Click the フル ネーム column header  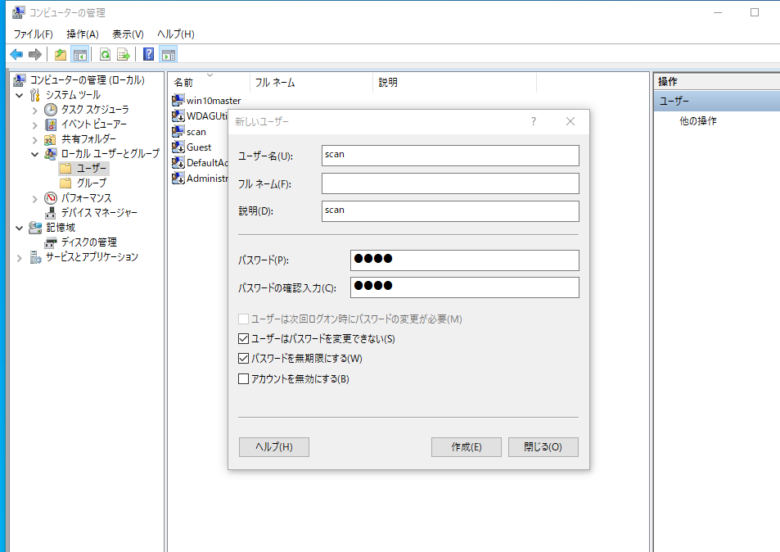pyautogui.click(x=311, y=82)
